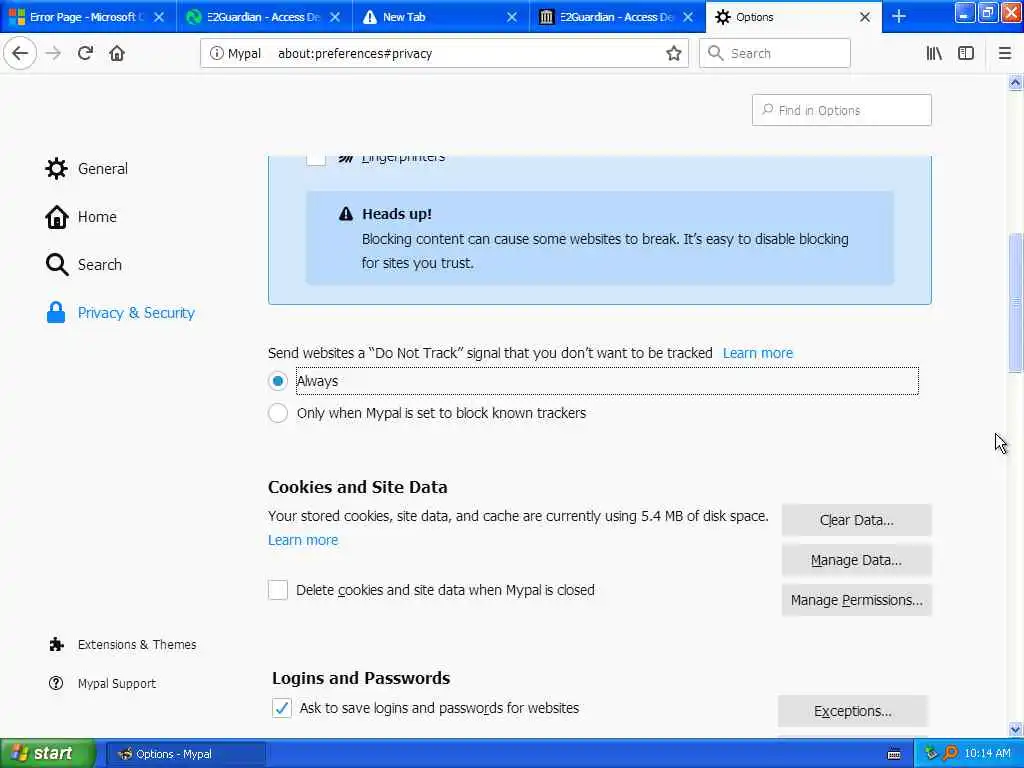Close the Options tab
This screenshot has width=1024, height=768.
click(x=865, y=17)
